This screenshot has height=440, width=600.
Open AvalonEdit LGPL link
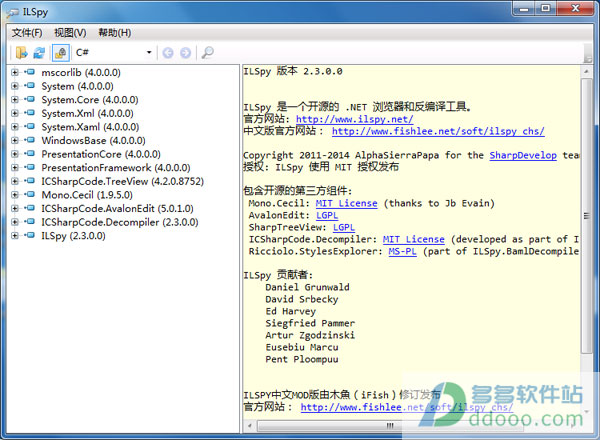(327, 215)
